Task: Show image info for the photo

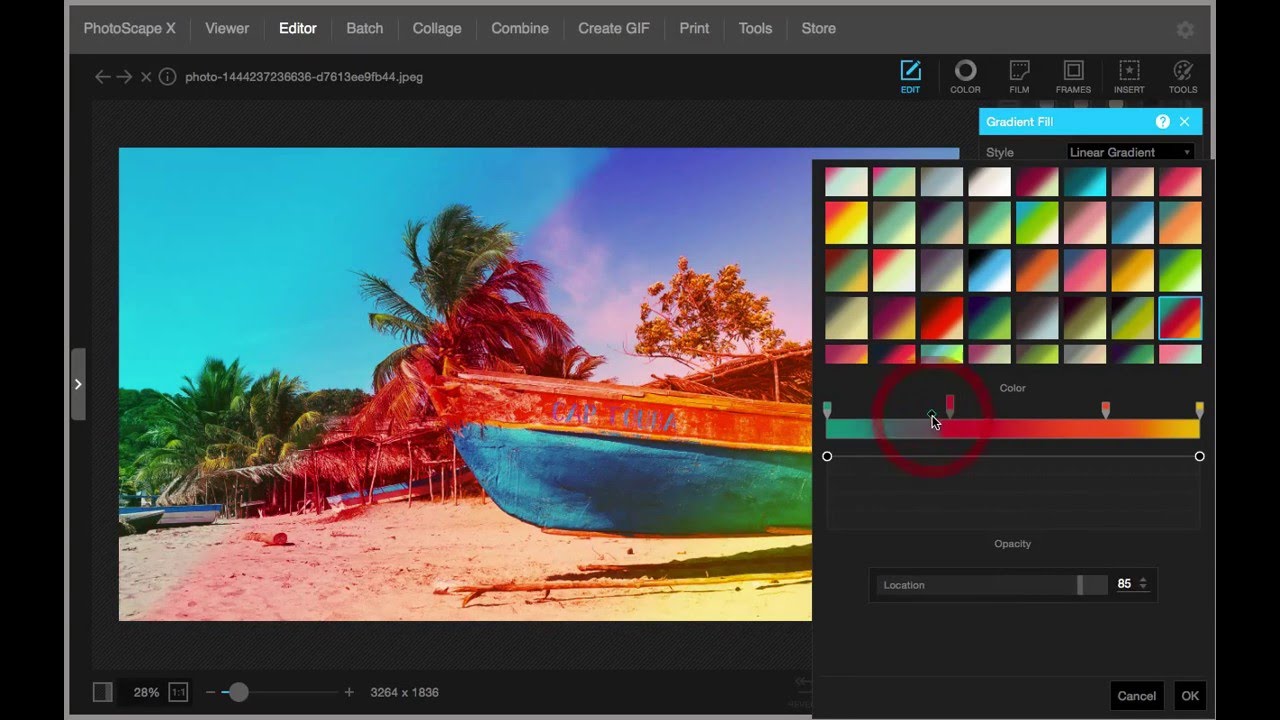Action: coord(168,77)
